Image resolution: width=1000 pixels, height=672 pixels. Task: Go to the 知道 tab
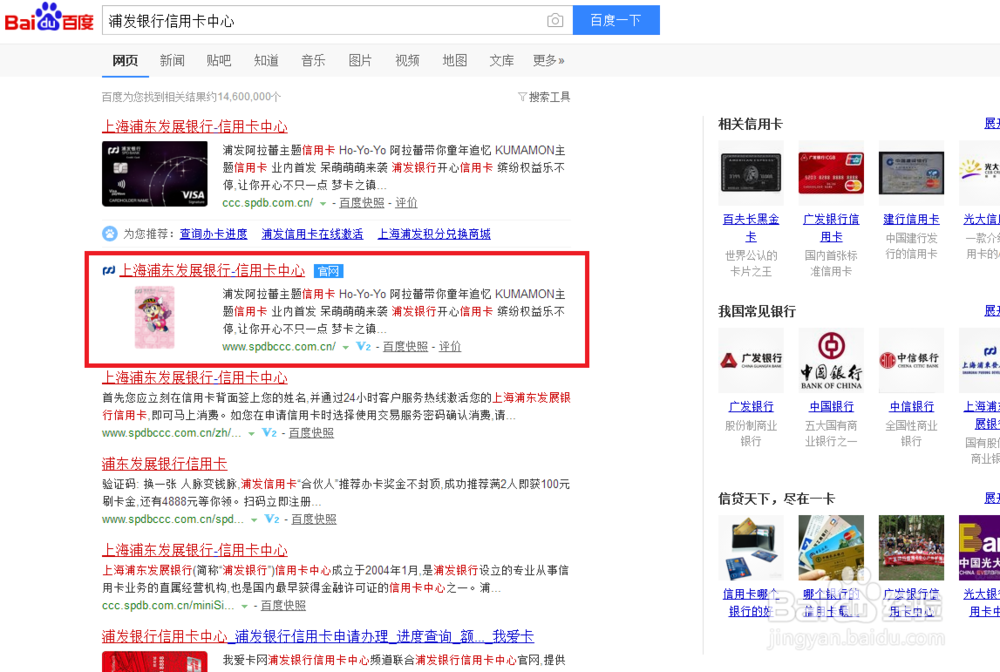click(x=266, y=61)
